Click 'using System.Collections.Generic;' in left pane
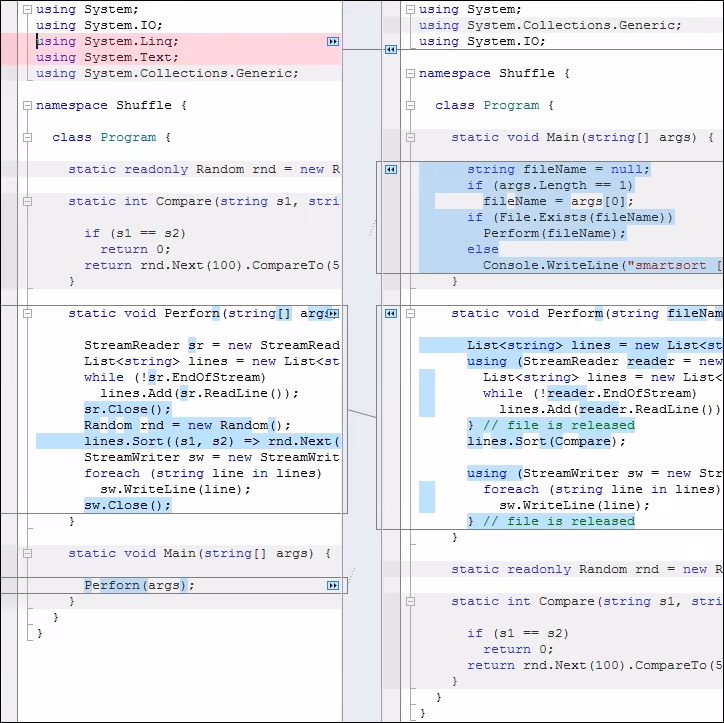724x723 pixels. 167,73
